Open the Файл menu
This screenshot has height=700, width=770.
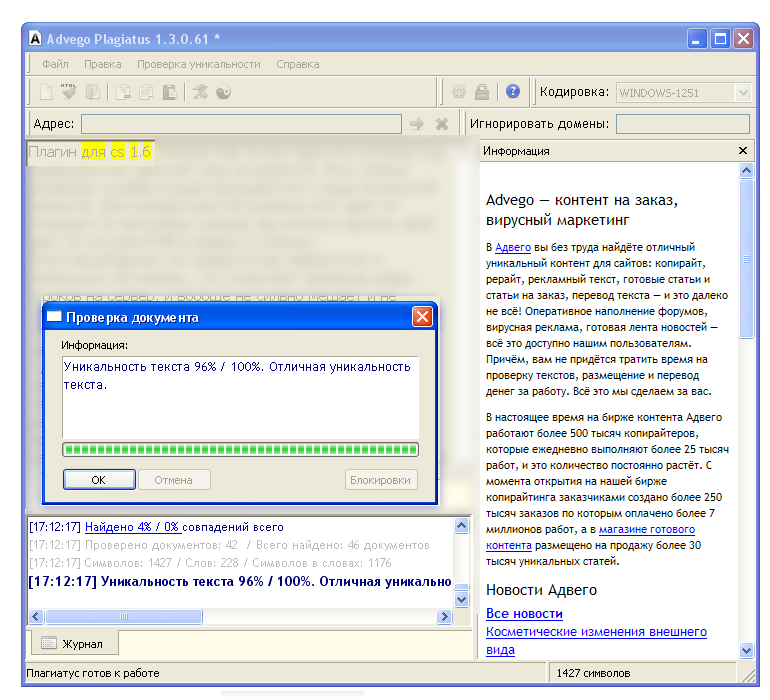(x=55, y=64)
